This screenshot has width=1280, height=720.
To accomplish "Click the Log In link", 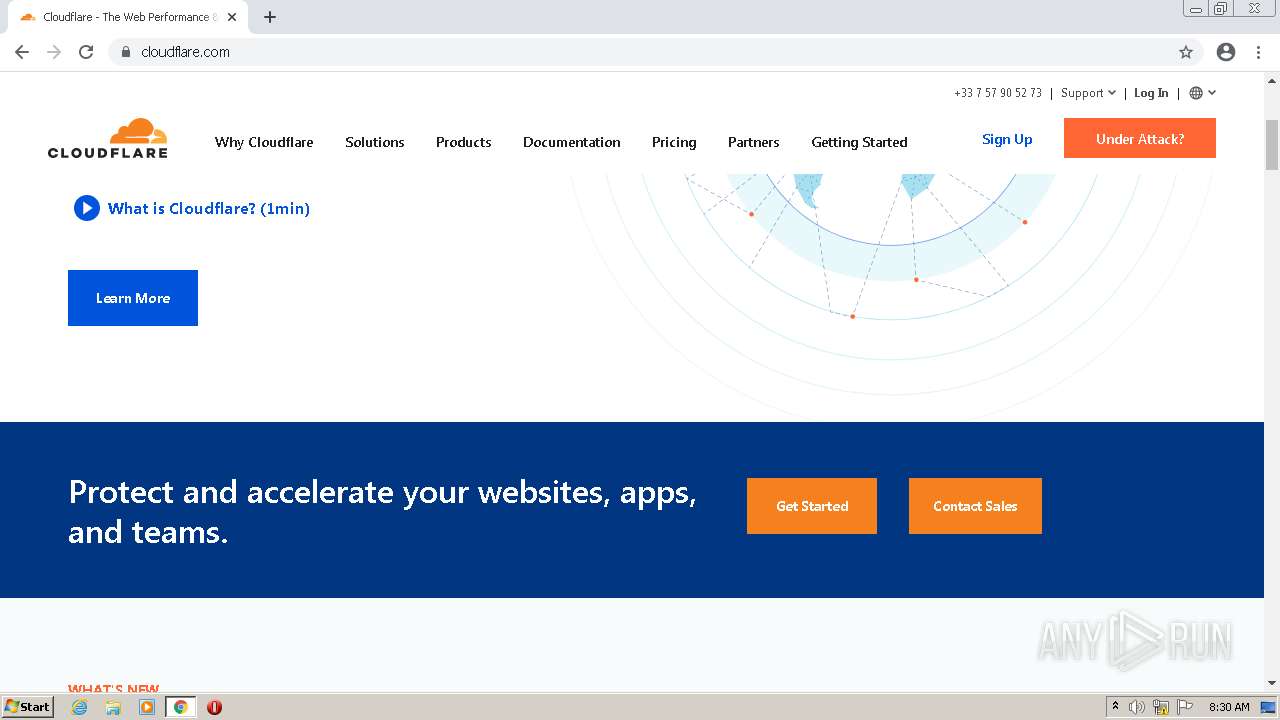I will coord(1151,93).
